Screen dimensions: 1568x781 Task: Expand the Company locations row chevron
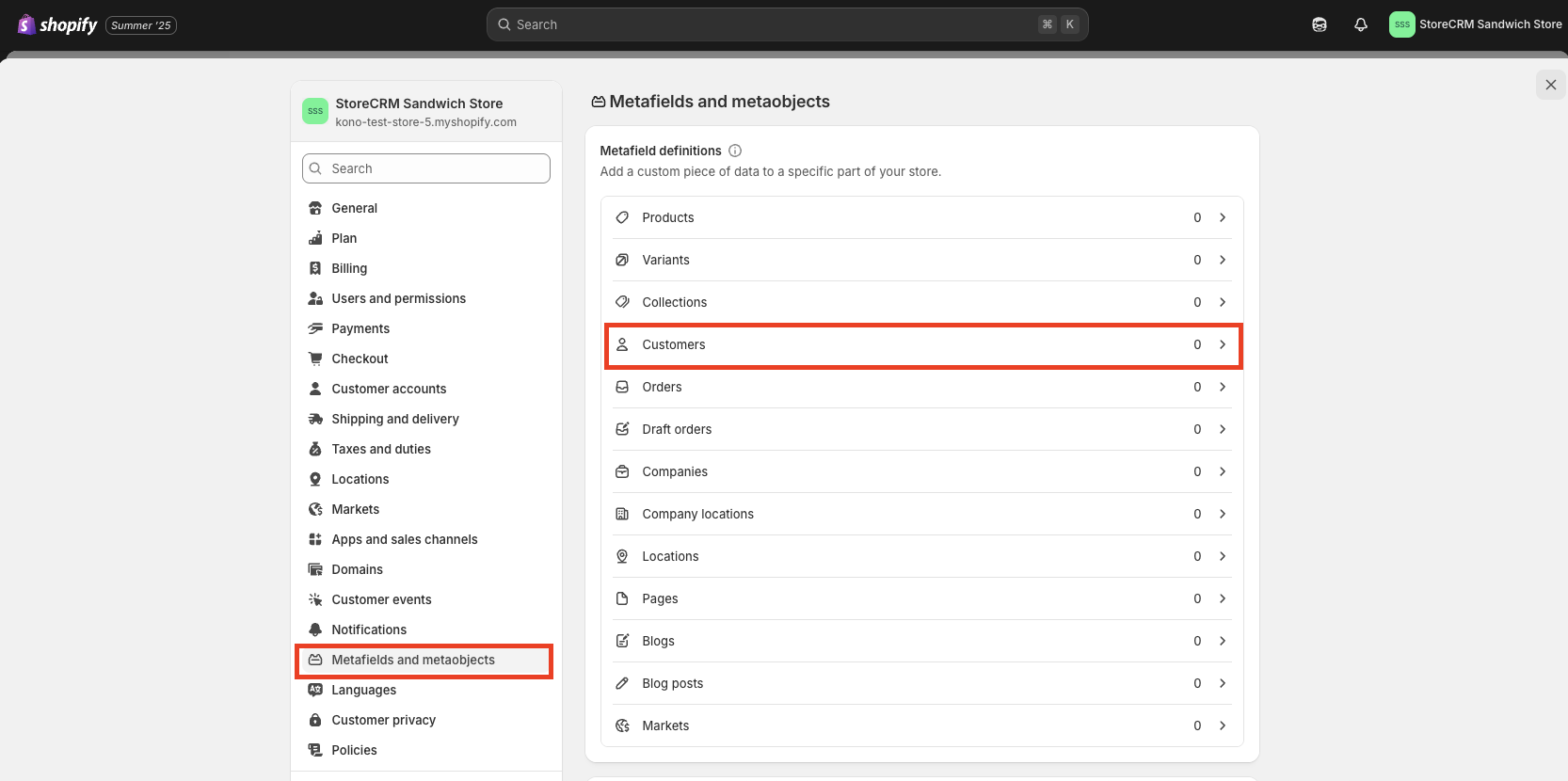[1223, 514]
